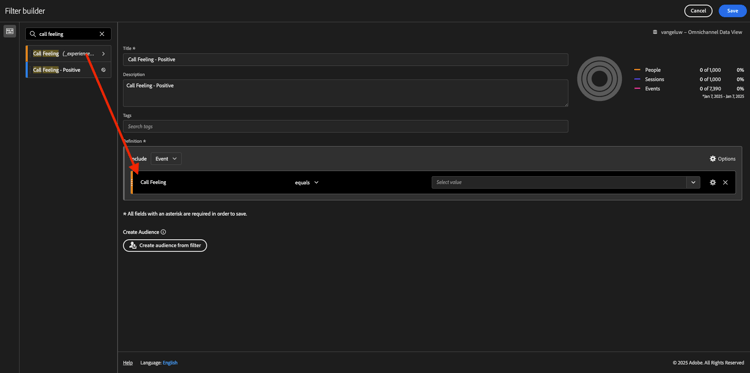Click the icon beside Call Feeling - Positive
Image resolution: width=750 pixels, height=373 pixels.
pos(103,70)
